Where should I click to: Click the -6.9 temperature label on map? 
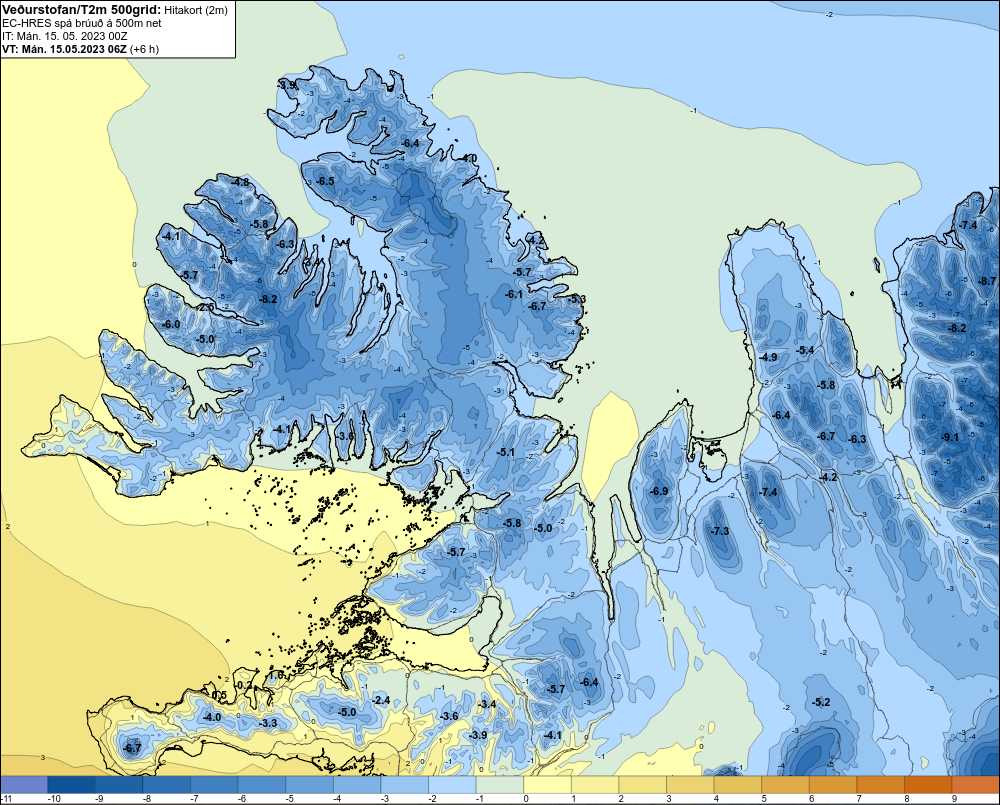click(x=659, y=491)
